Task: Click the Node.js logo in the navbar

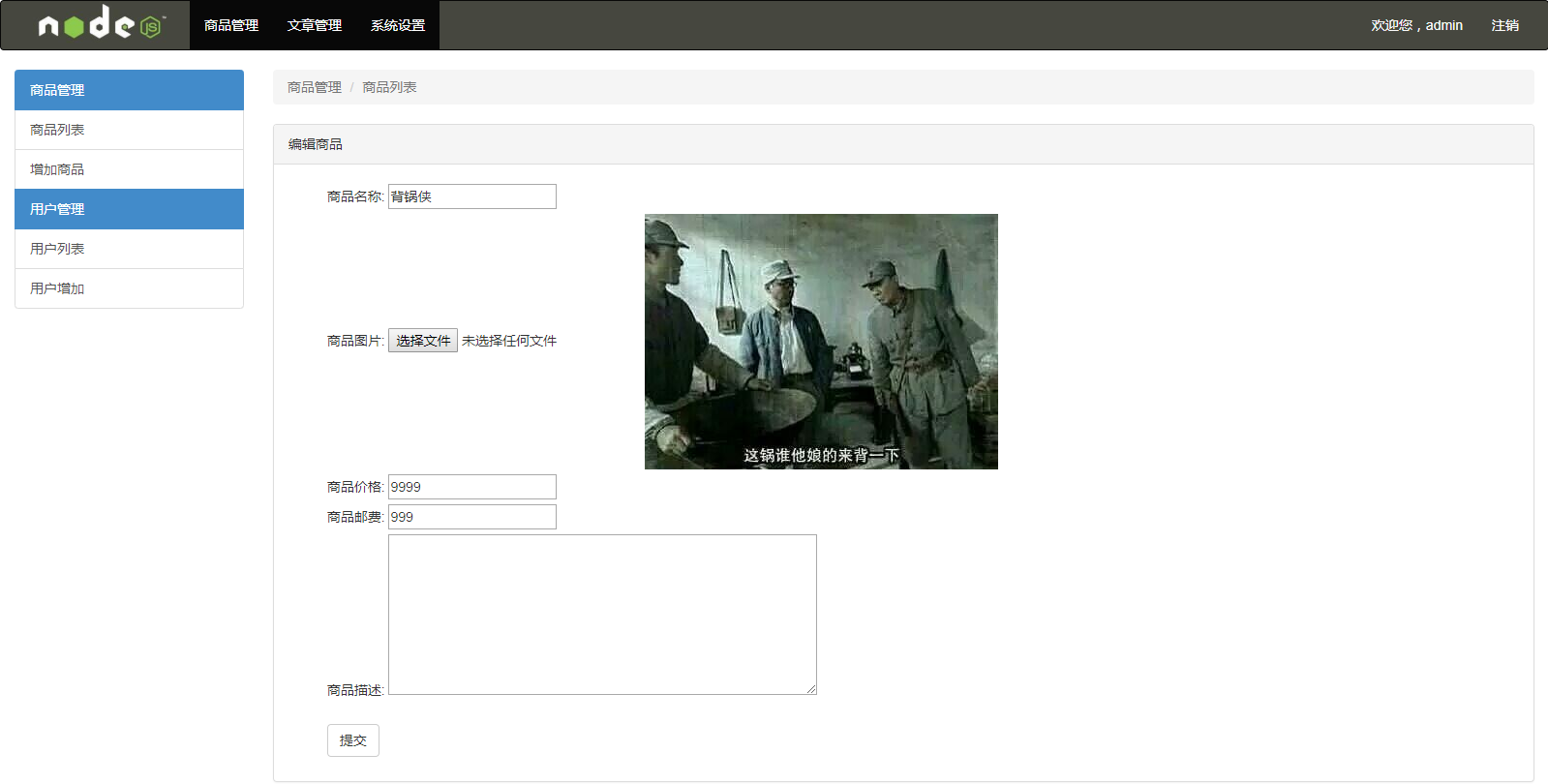Action: pyautogui.click(x=102, y=23)
